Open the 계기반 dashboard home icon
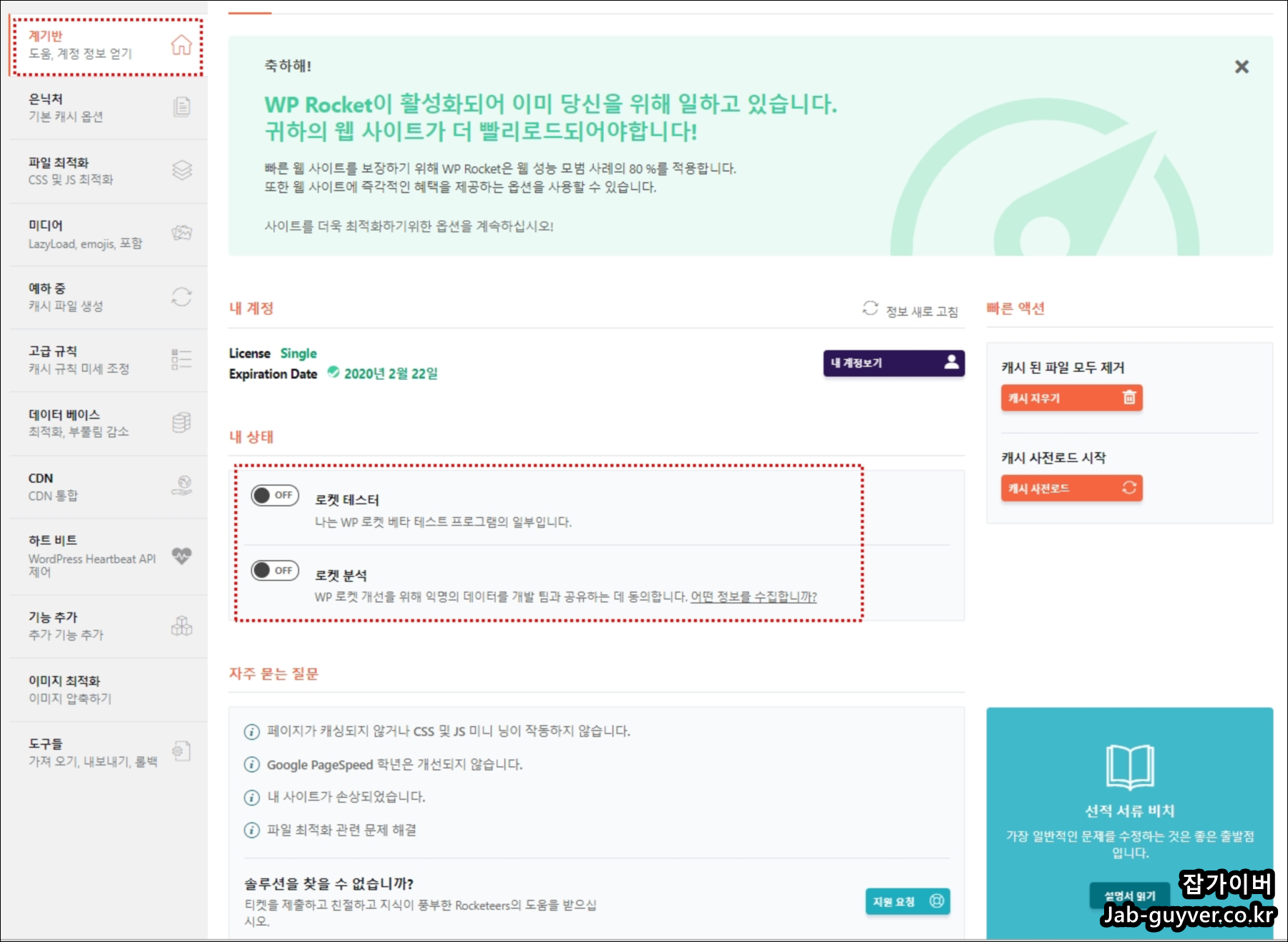The height and width of the screenshot is (942, 1288). click(182, 45)
